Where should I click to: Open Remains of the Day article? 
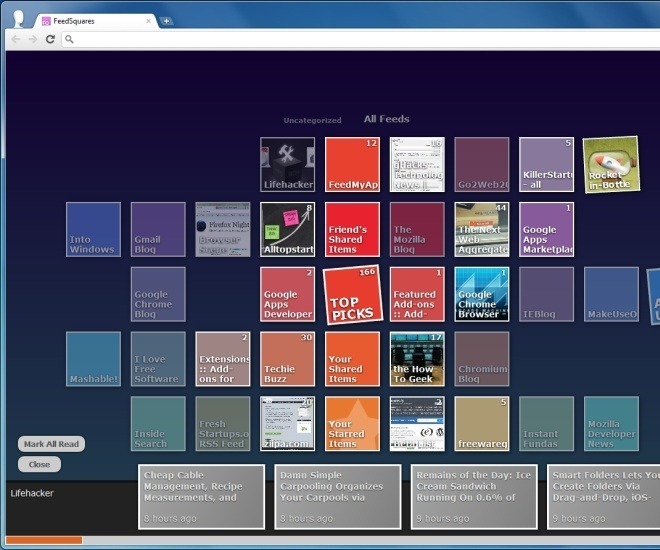(x=474, y=497)
